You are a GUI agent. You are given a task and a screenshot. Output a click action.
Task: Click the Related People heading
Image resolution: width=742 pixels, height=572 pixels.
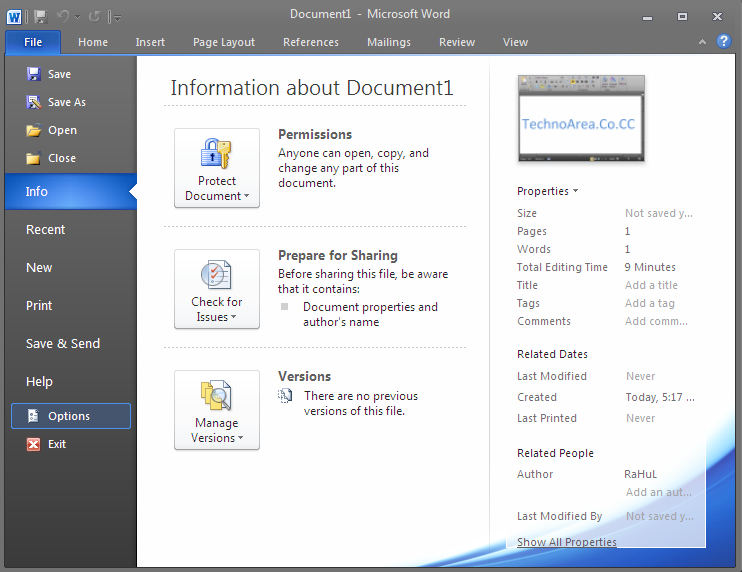pyautogui.click(x=555, y=453)
